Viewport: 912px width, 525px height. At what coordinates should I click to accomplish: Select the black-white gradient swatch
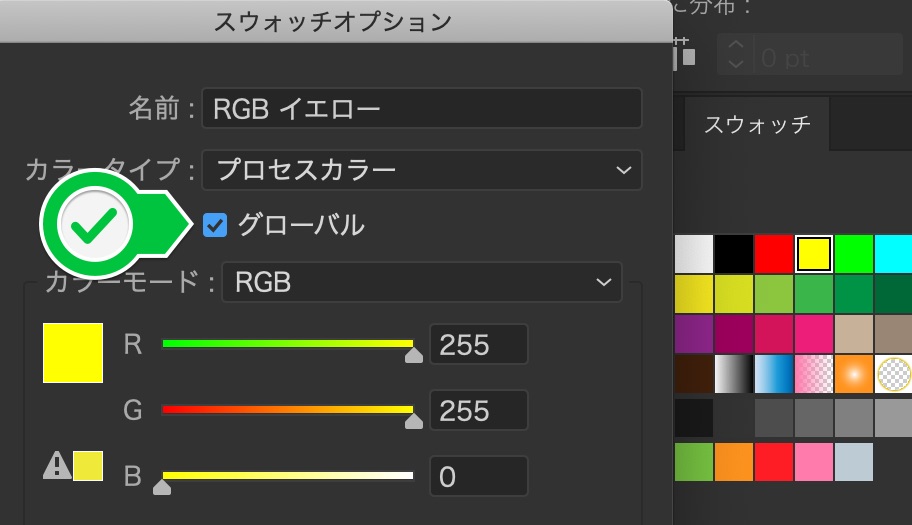[x=733, y=374]
